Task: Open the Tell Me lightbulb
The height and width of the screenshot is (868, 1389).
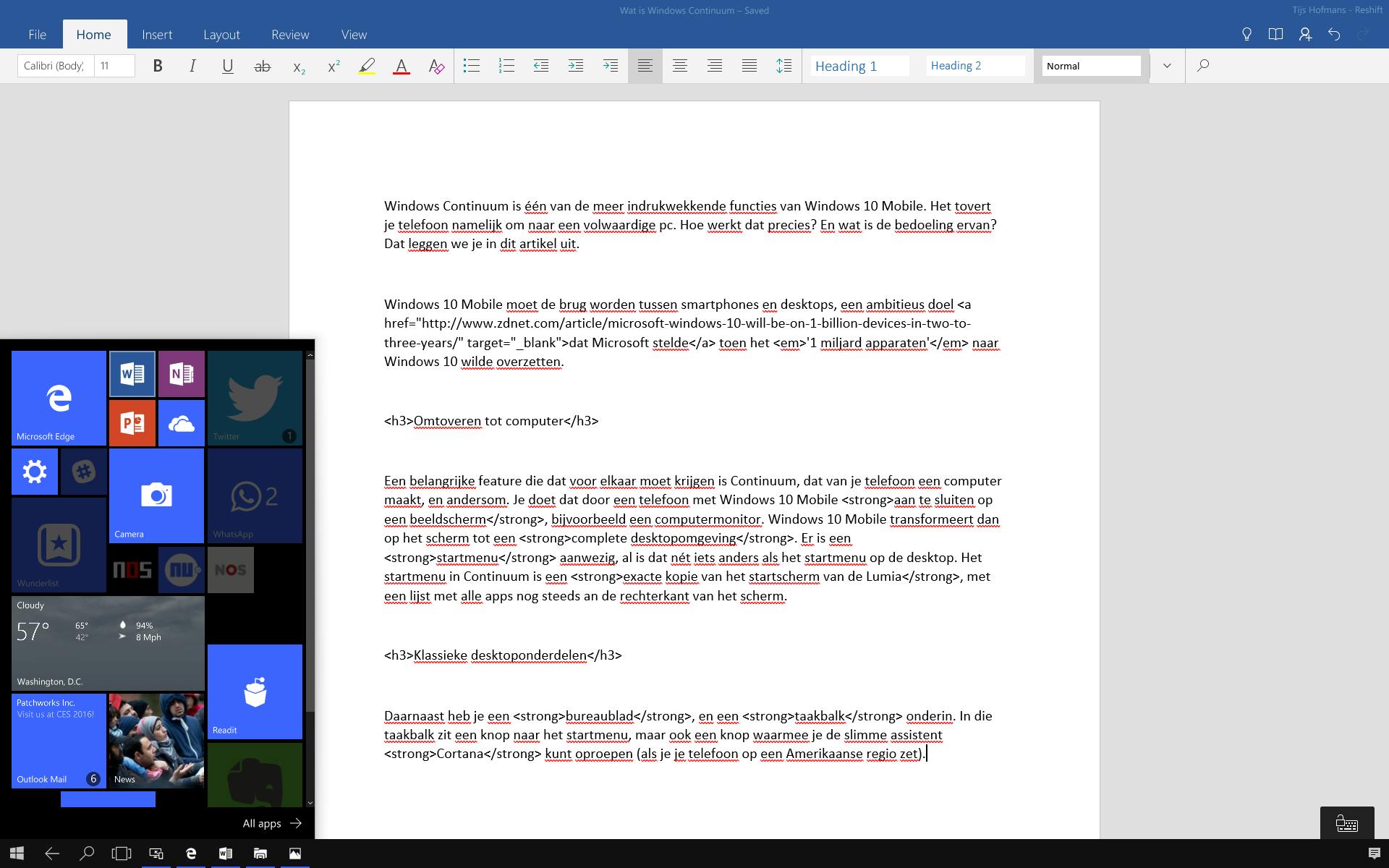Action: [x=1246, y=34]
